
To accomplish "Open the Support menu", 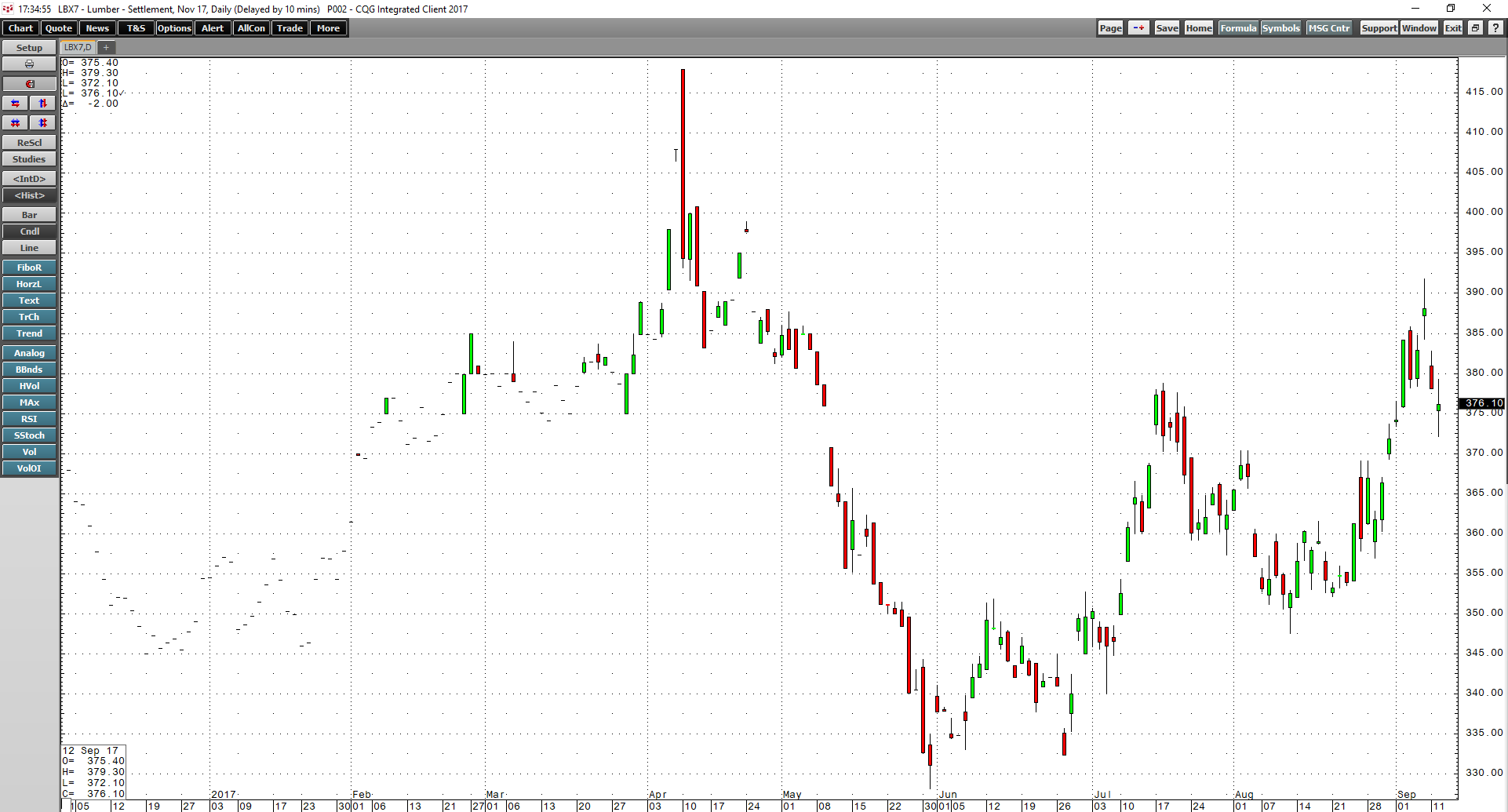I will pyautogui.click(x=1379, y=28).
